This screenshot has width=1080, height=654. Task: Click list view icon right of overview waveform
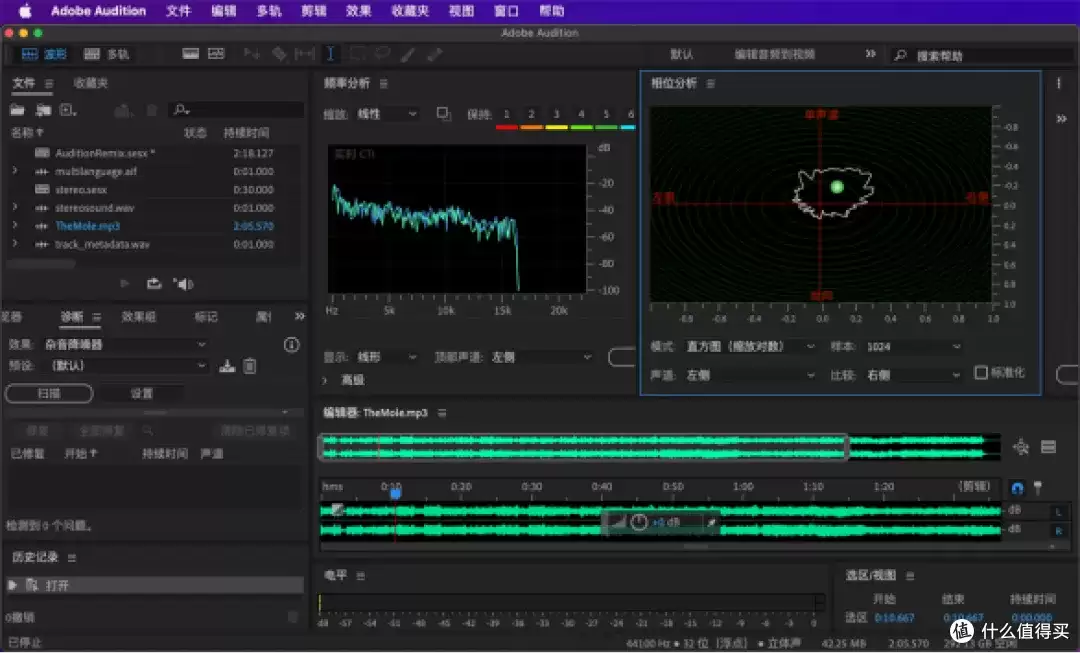click(1048, 447)
